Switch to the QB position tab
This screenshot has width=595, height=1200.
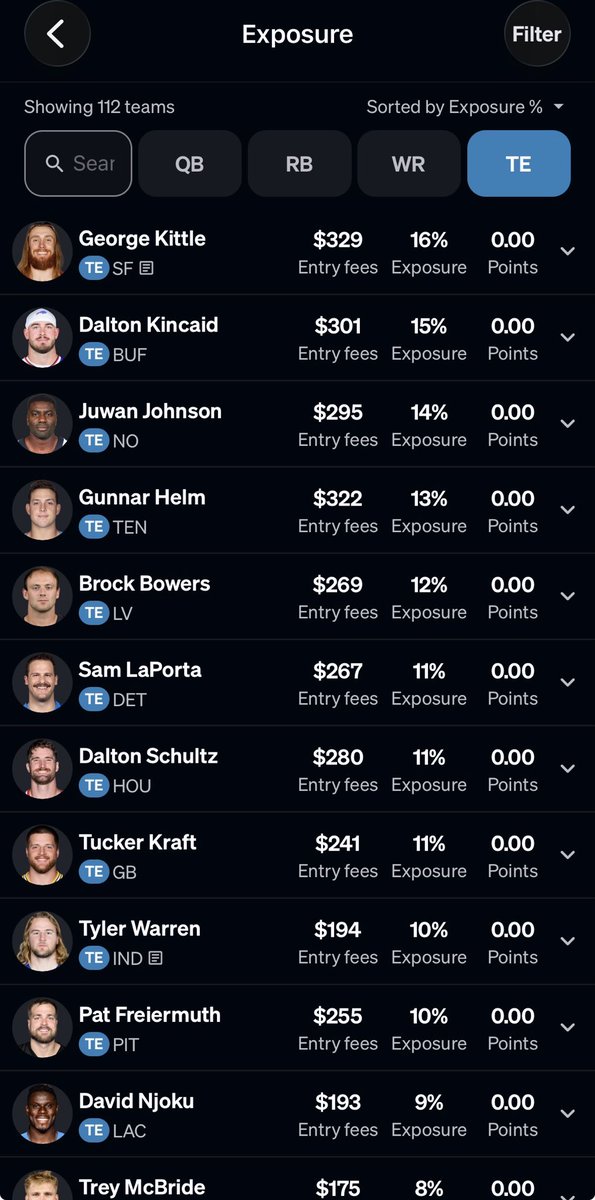[x=190, y=163]
